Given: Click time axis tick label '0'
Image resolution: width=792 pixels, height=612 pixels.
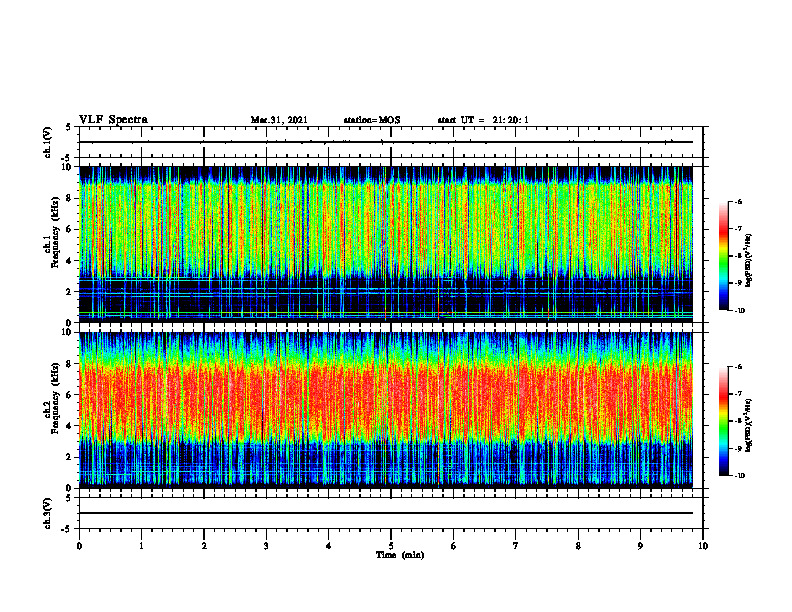Looking at the screenshot, I should coord(79,546).
